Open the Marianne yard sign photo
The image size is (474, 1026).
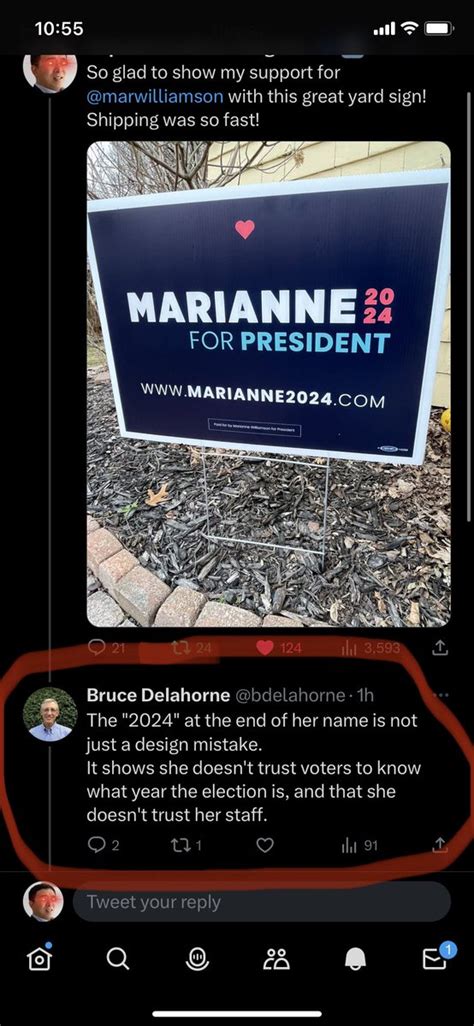(268, 384)
